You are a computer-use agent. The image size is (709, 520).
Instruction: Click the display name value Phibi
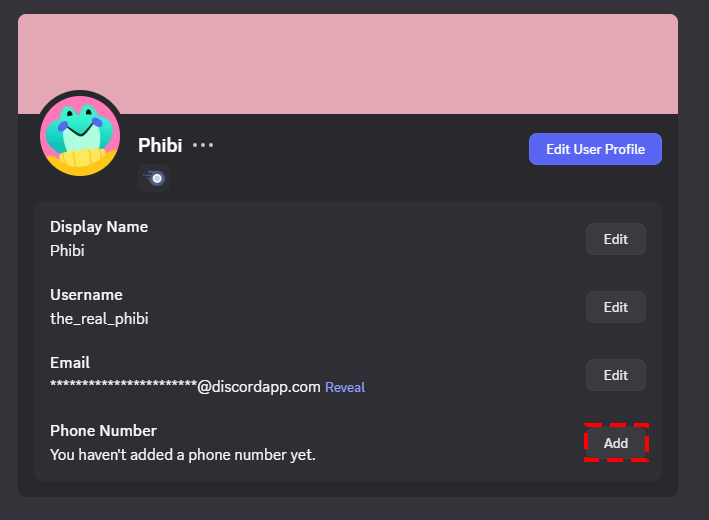pos(67,251)
